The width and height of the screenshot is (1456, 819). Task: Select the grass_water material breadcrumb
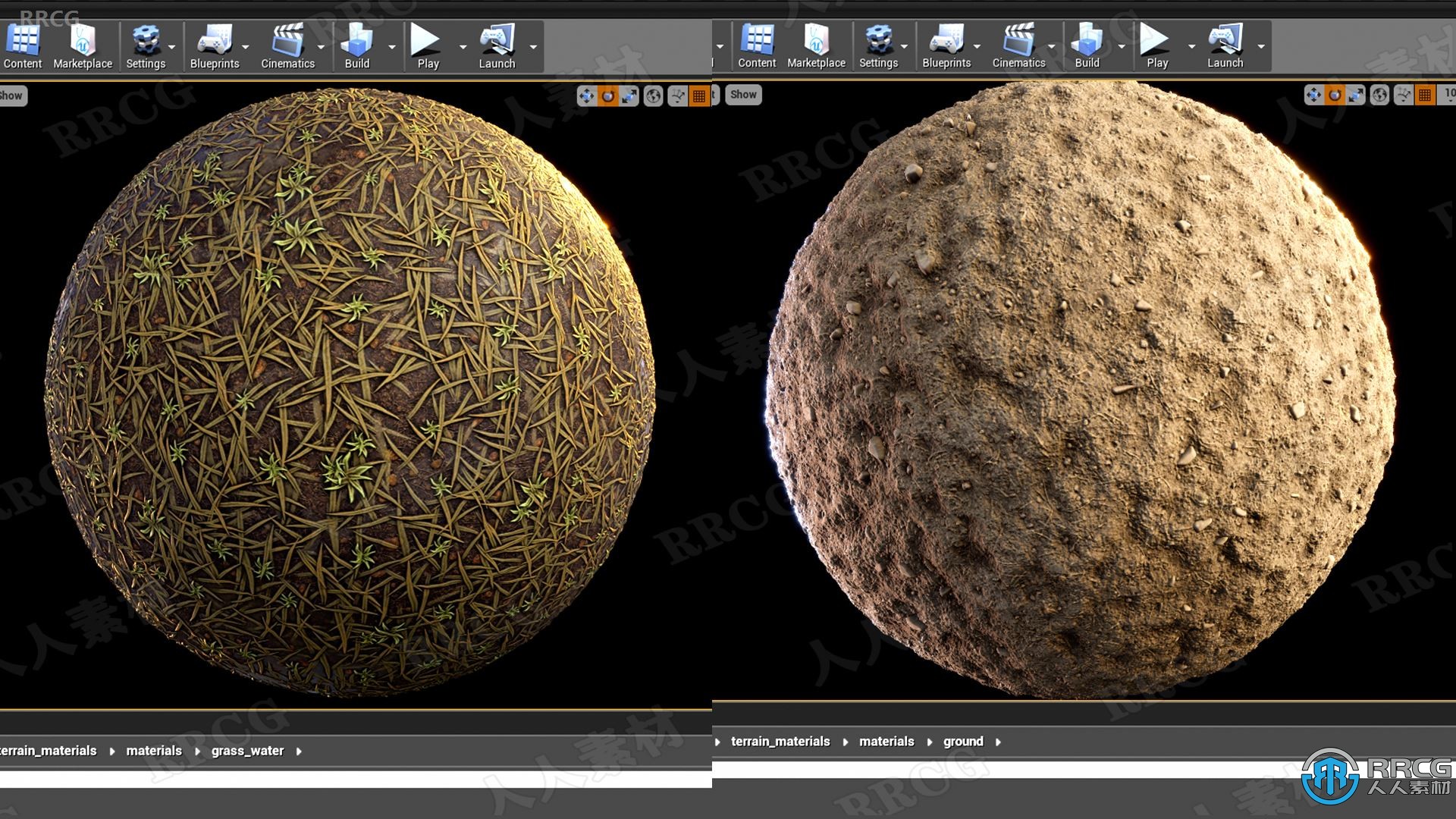click(x=249, y=750)
